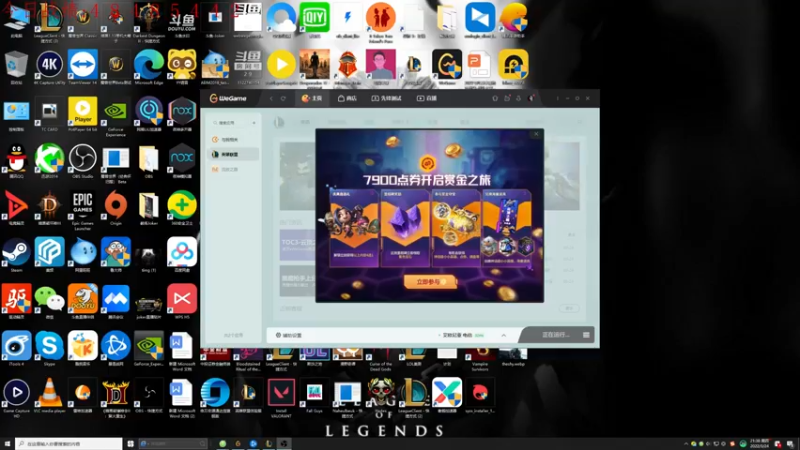Click the 立即参与 button in the popup
This screenshot has width=800, height=450.
pos(430,282)
